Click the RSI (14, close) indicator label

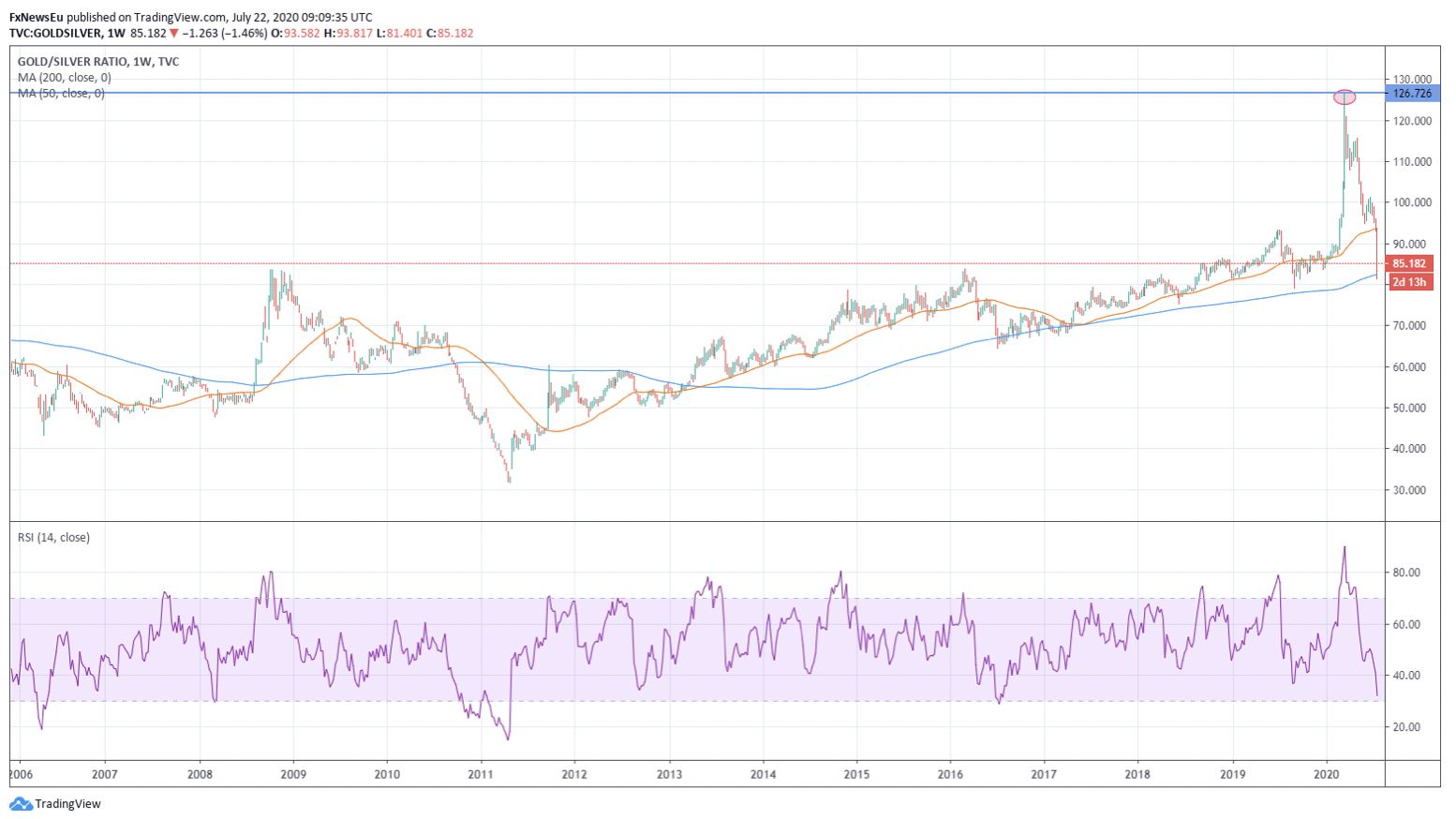[x=53, y=537]
